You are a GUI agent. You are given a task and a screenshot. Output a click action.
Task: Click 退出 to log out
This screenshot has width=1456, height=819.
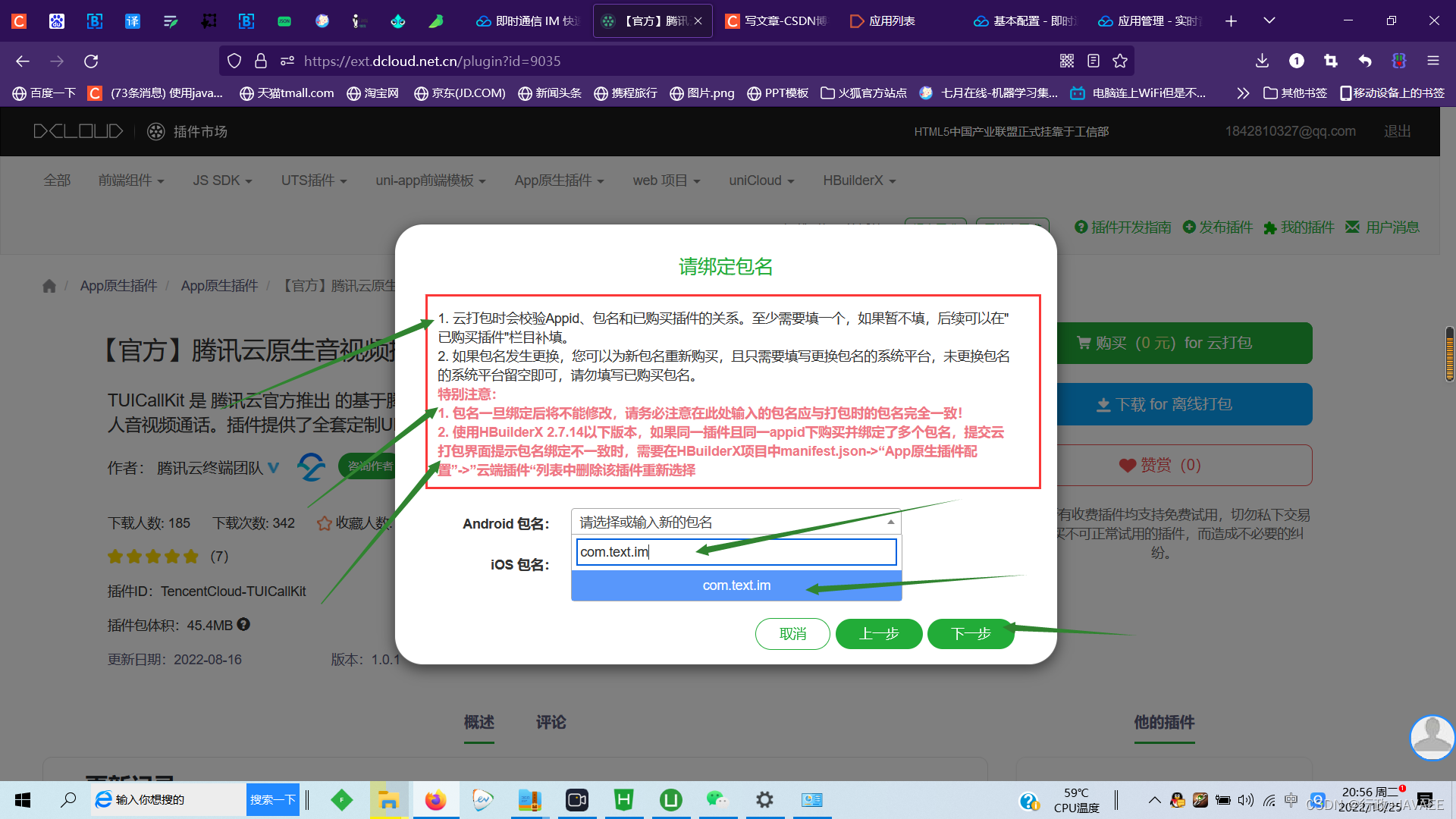point(1397,131)
